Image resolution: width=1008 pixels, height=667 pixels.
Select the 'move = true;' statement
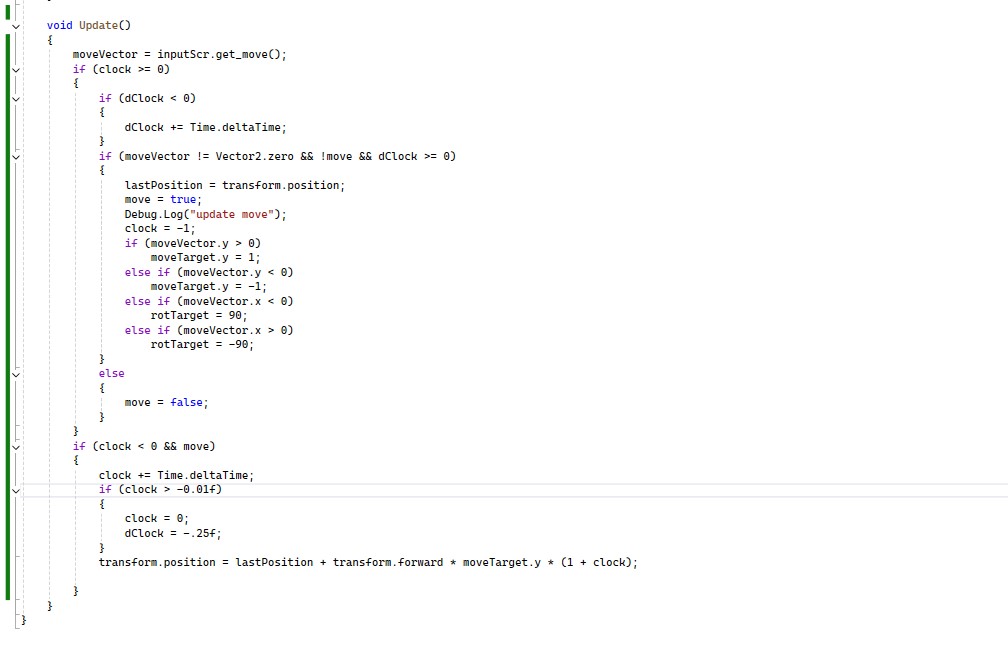tap(163, 199)
